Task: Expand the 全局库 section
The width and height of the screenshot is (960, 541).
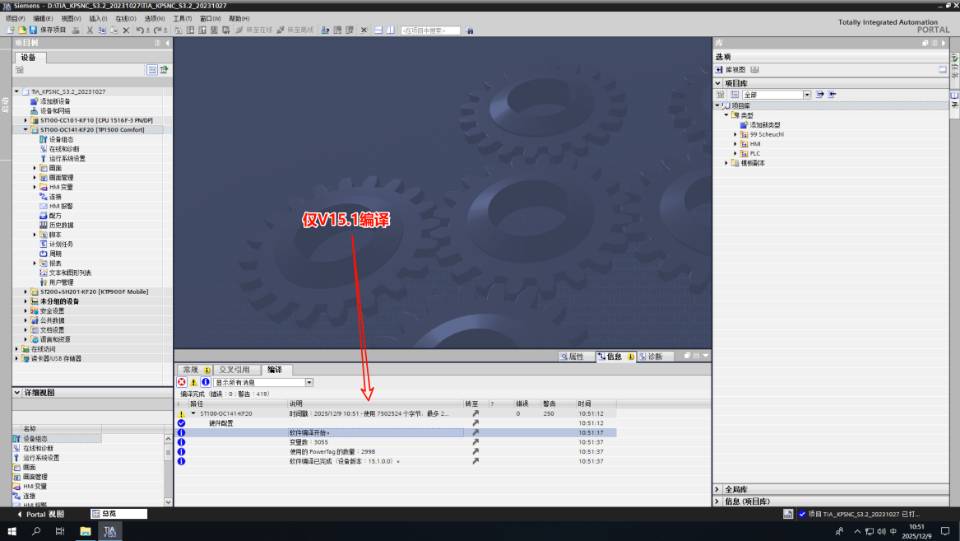Action: click(x=717, y=490)
